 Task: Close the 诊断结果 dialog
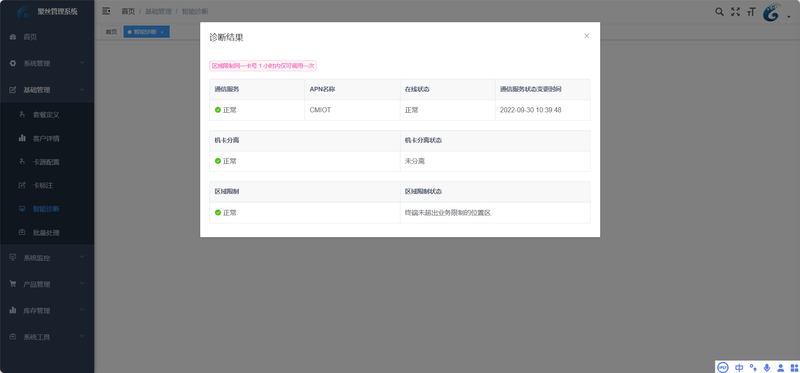[587, 36]
